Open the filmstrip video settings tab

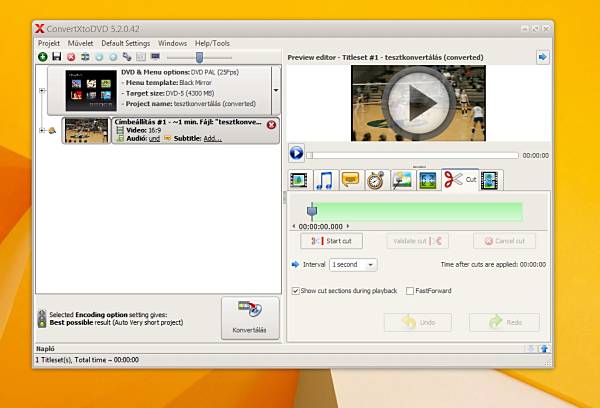coord(299,180)
